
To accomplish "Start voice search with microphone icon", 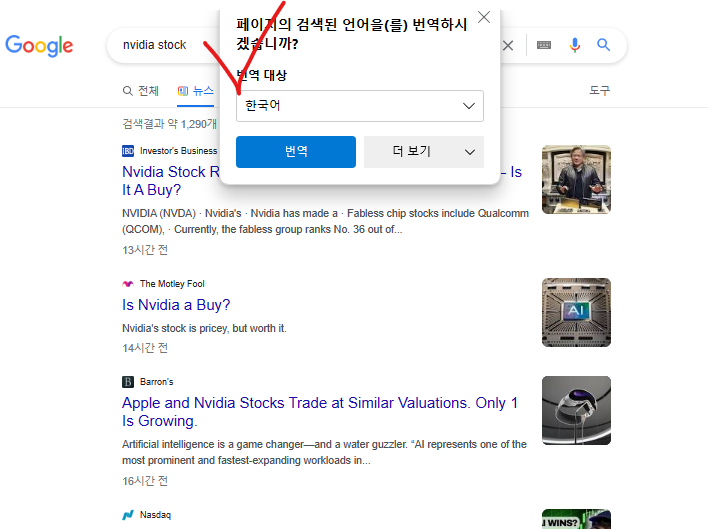I will 574,45.
